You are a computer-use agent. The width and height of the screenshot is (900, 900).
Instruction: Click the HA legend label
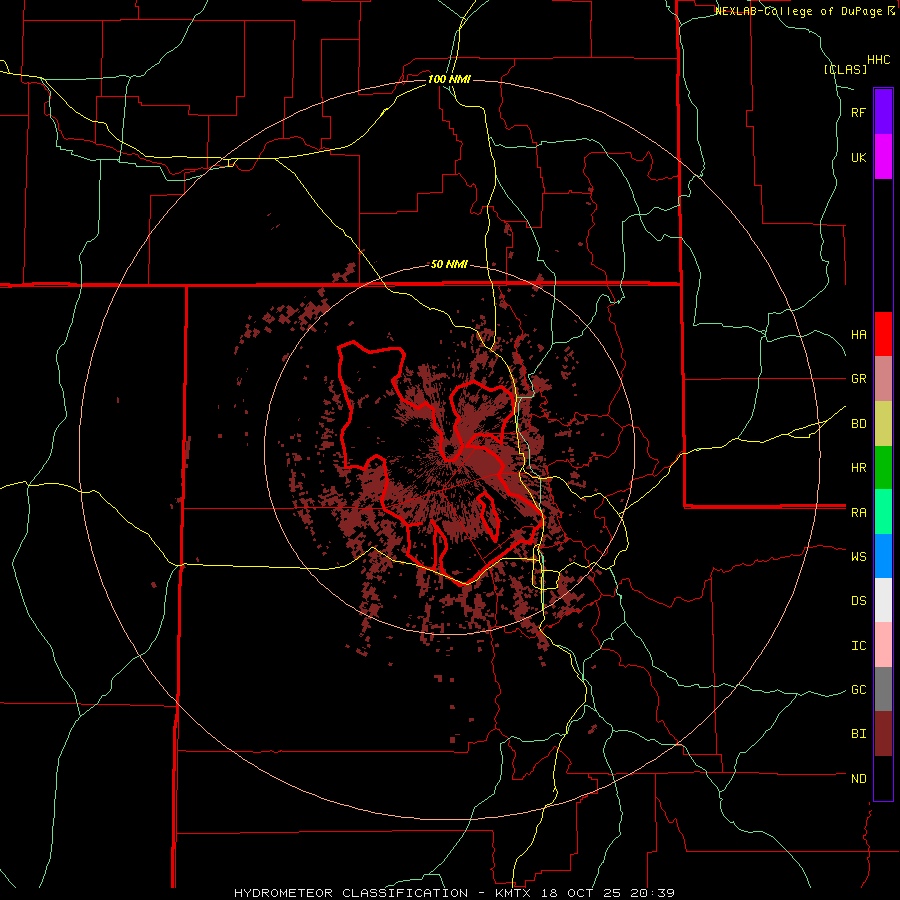[x=858, y=334]
